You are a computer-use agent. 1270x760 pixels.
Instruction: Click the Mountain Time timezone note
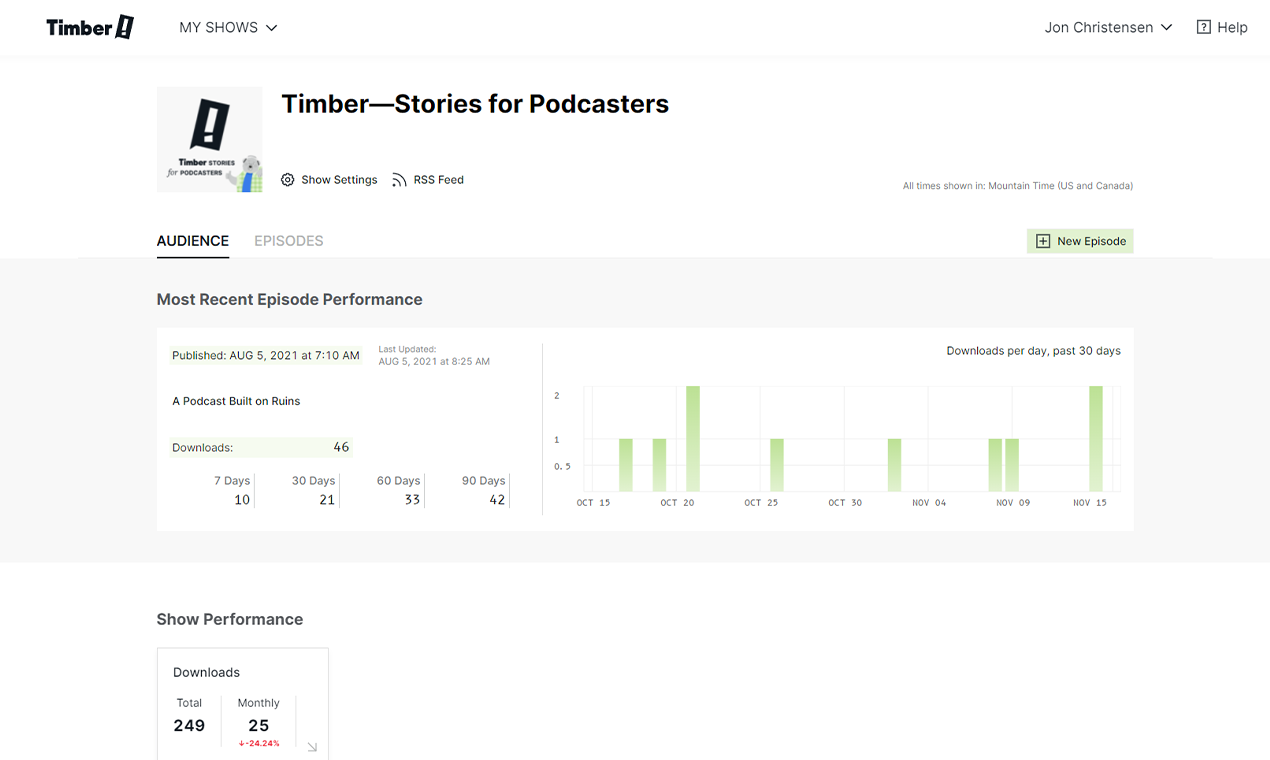pos(1018,186)
